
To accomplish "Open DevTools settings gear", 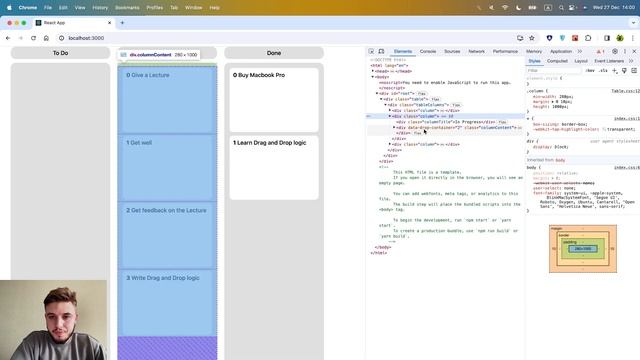I will (x=615, y=51).
